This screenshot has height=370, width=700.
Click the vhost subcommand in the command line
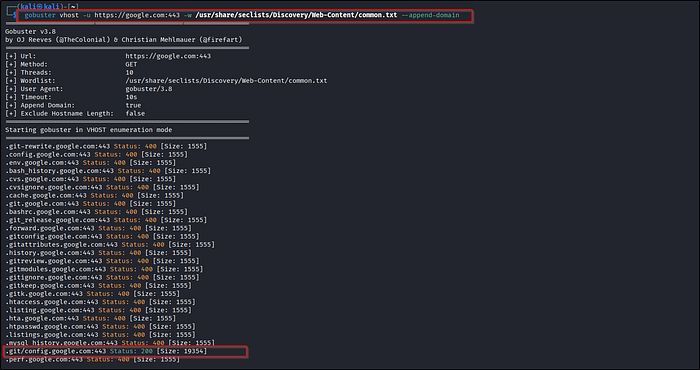click(x=69, y=15)
